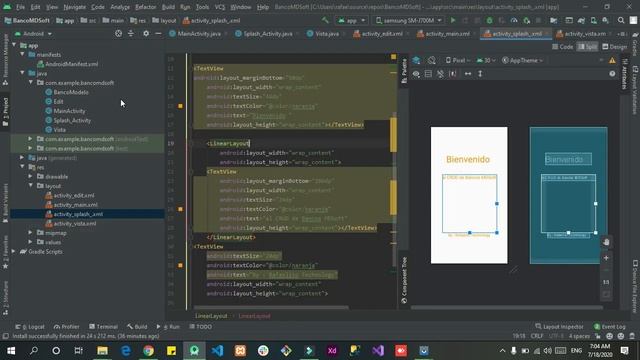Toggle the default margins icon in design toolbar
This screenshot has width=640, height=360.
tap(453, 74)
